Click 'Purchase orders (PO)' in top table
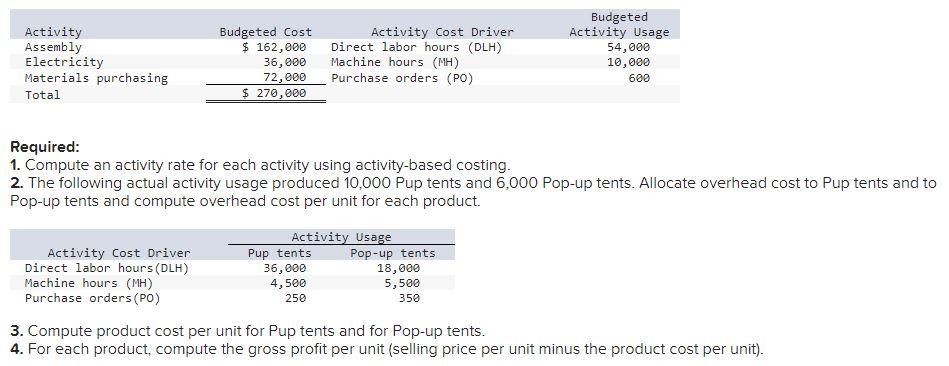Screen dimensions: 949x366 coord(402,78)
